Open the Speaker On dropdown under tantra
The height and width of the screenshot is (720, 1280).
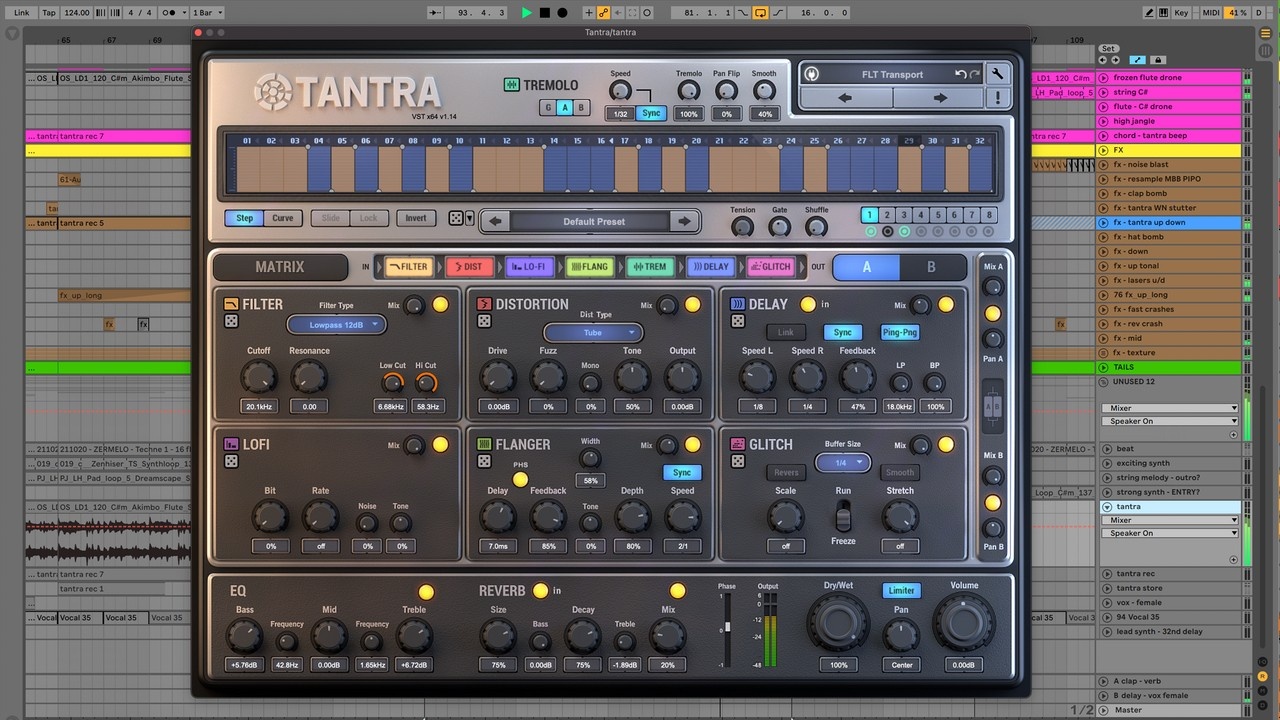pyautogui.click(x=1170, y=533)
